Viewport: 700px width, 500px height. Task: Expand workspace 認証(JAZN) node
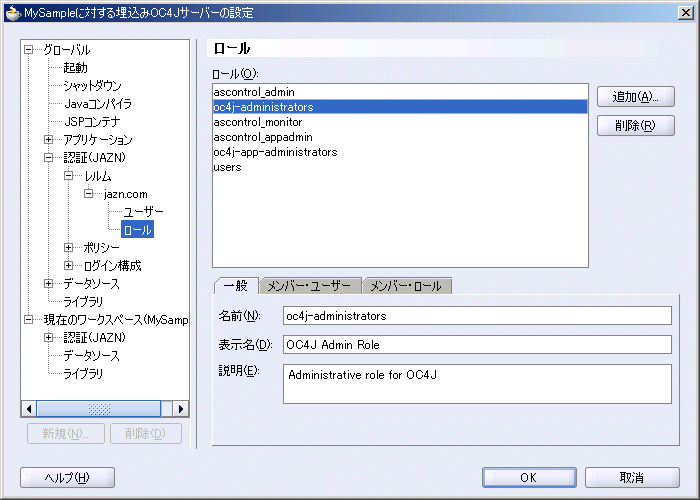[48, 338]
